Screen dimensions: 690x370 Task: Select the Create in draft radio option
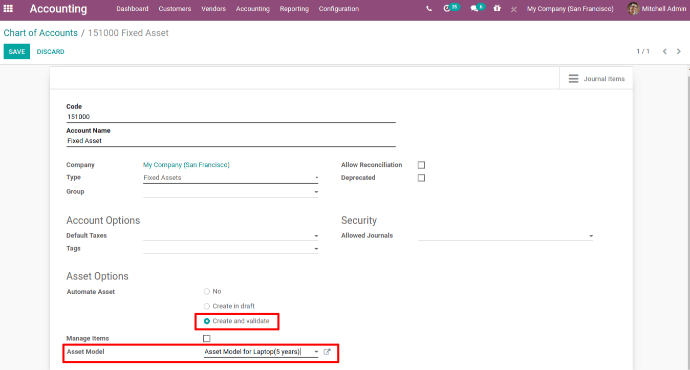point(206,306)
